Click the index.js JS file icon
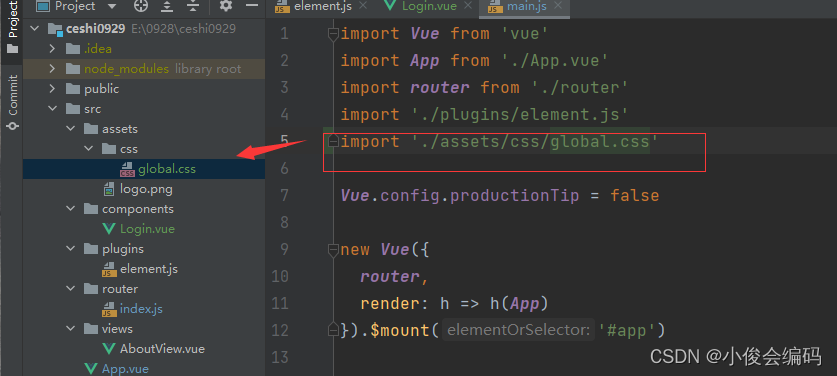Viewport: 837px width, 376px height. coord(109,309)
